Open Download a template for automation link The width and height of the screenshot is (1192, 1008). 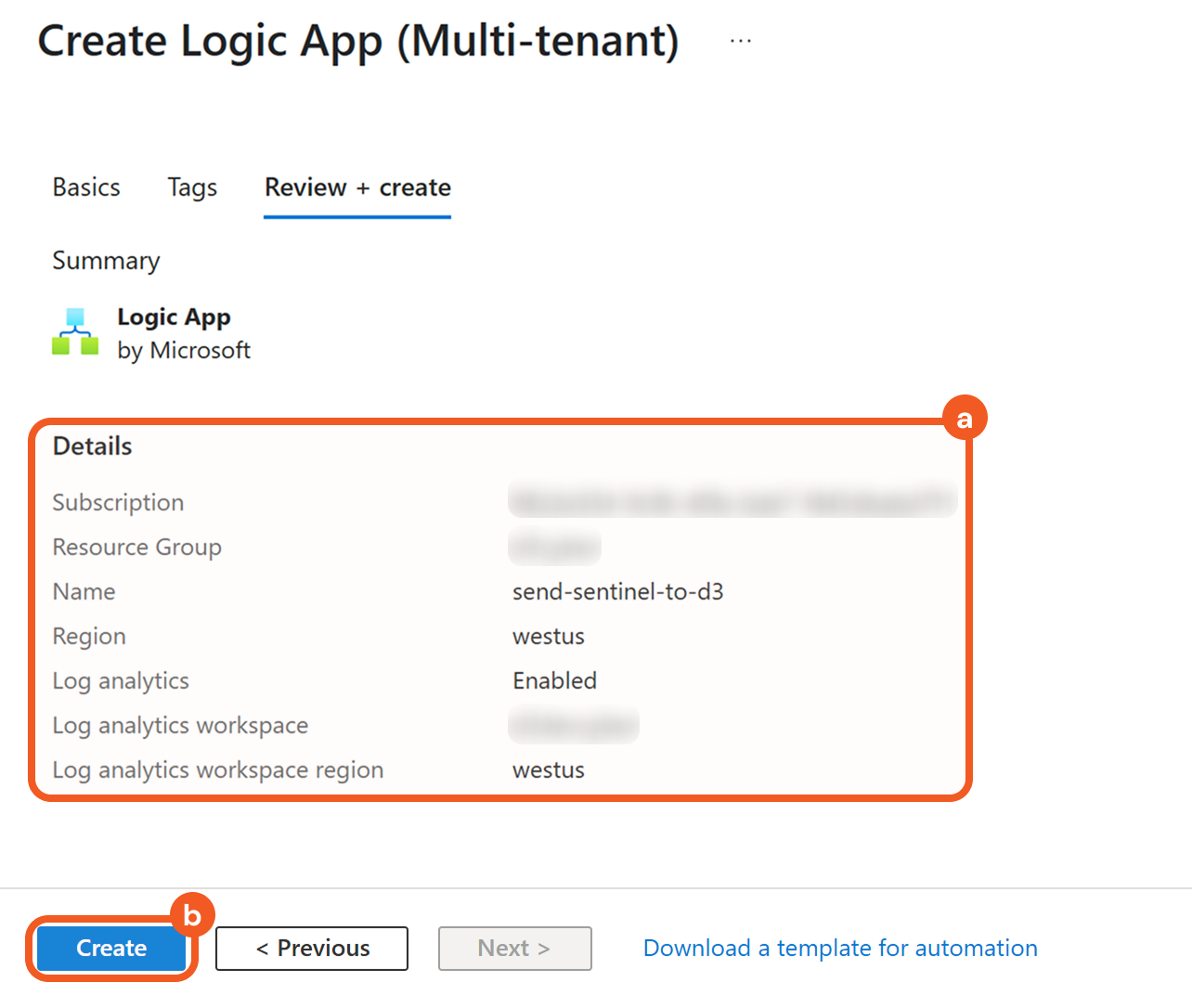(x=840, y=948)
